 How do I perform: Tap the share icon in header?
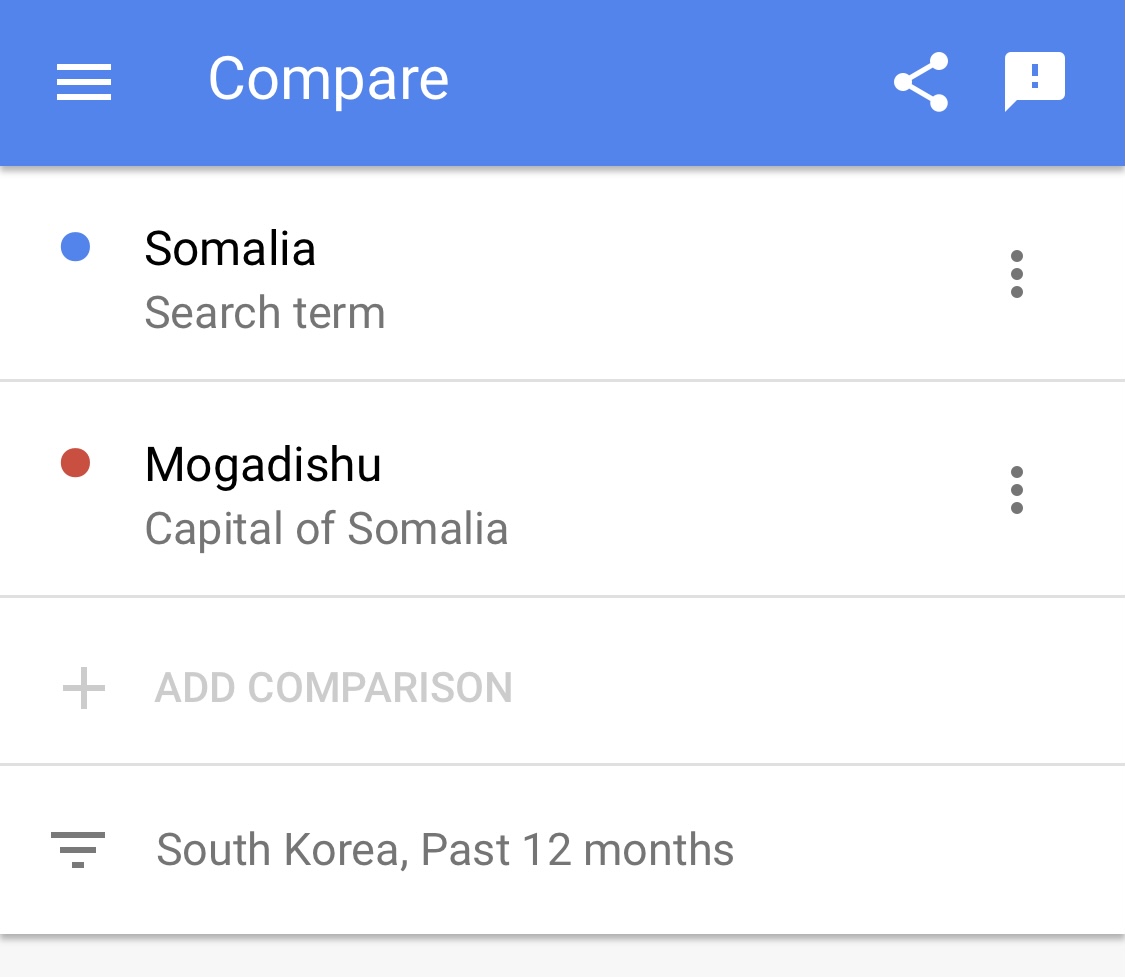coord(920,81)
